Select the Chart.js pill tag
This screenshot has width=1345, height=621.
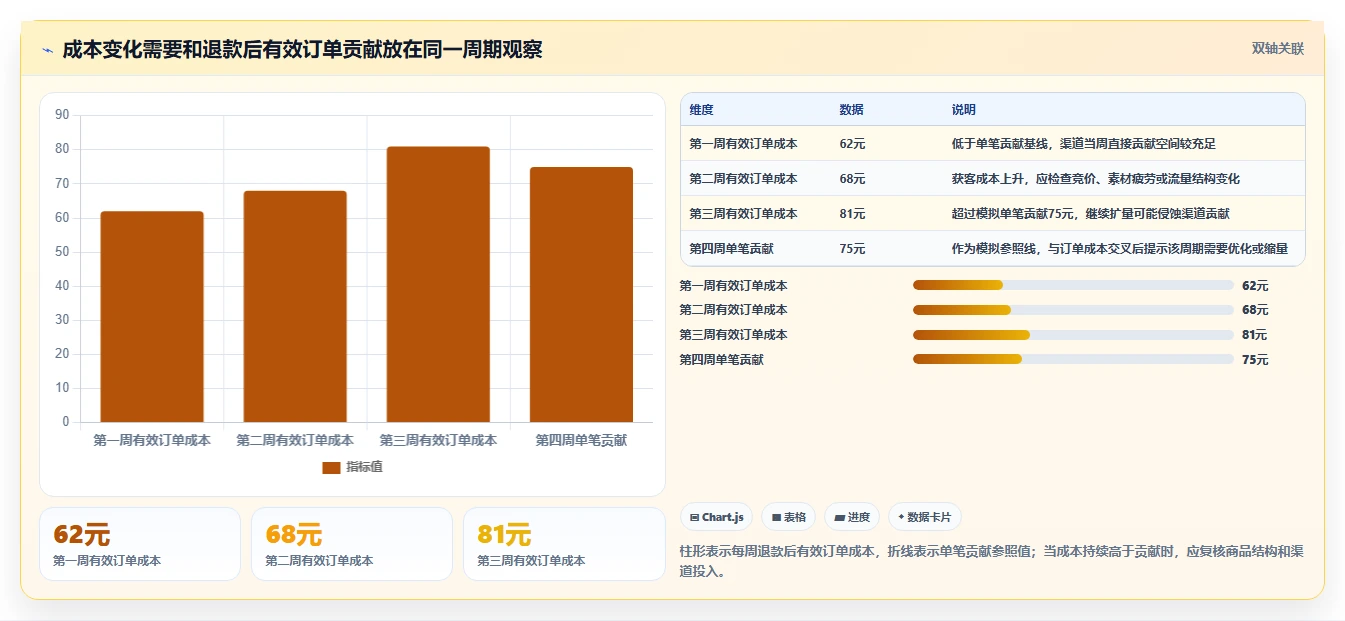(716, 517)
